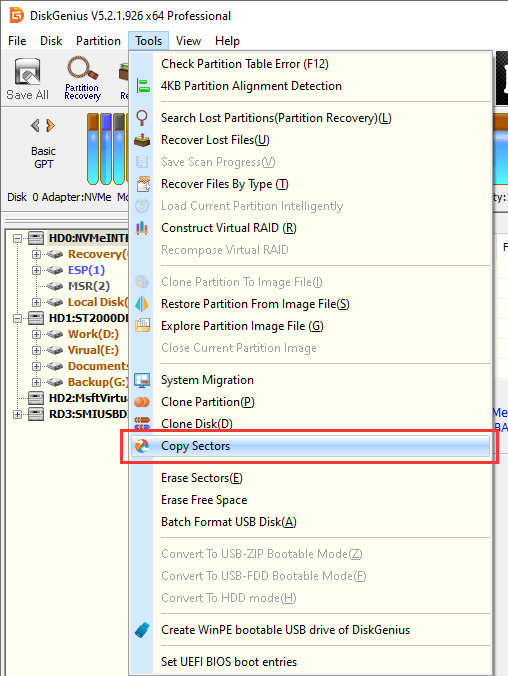Open the Partition menu
This screenshot has height=676, width=508.
[x=98, y=41]
